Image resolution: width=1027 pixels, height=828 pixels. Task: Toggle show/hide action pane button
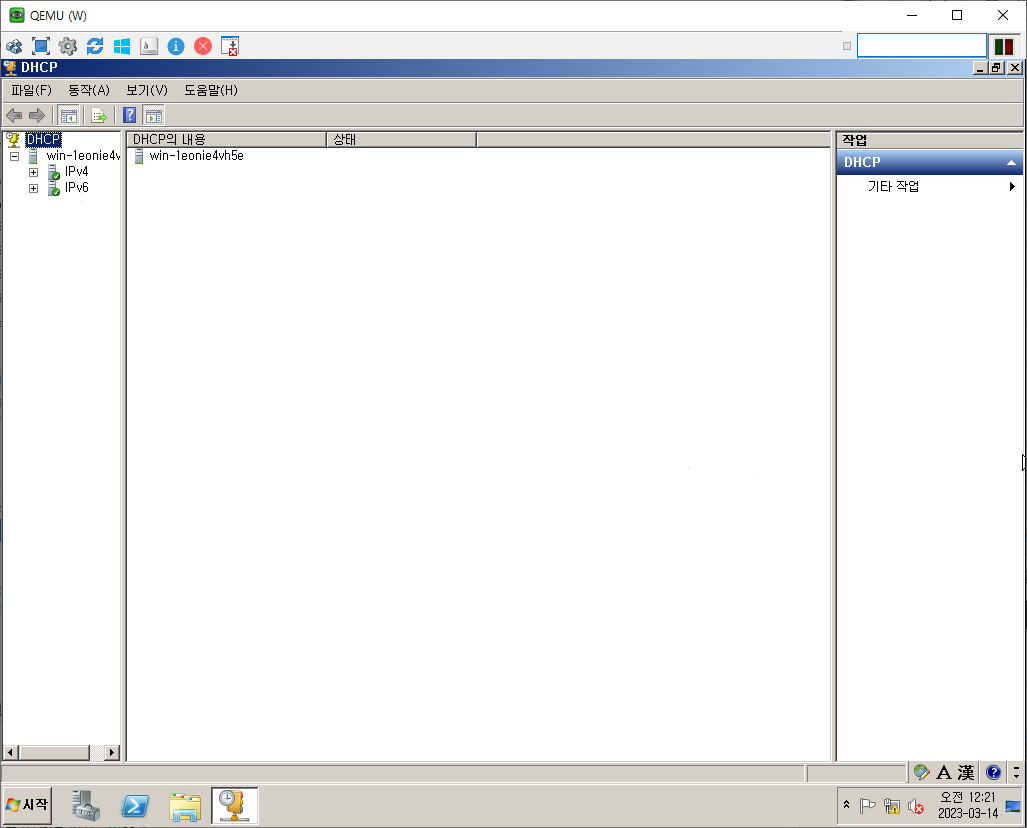point(154,116)
